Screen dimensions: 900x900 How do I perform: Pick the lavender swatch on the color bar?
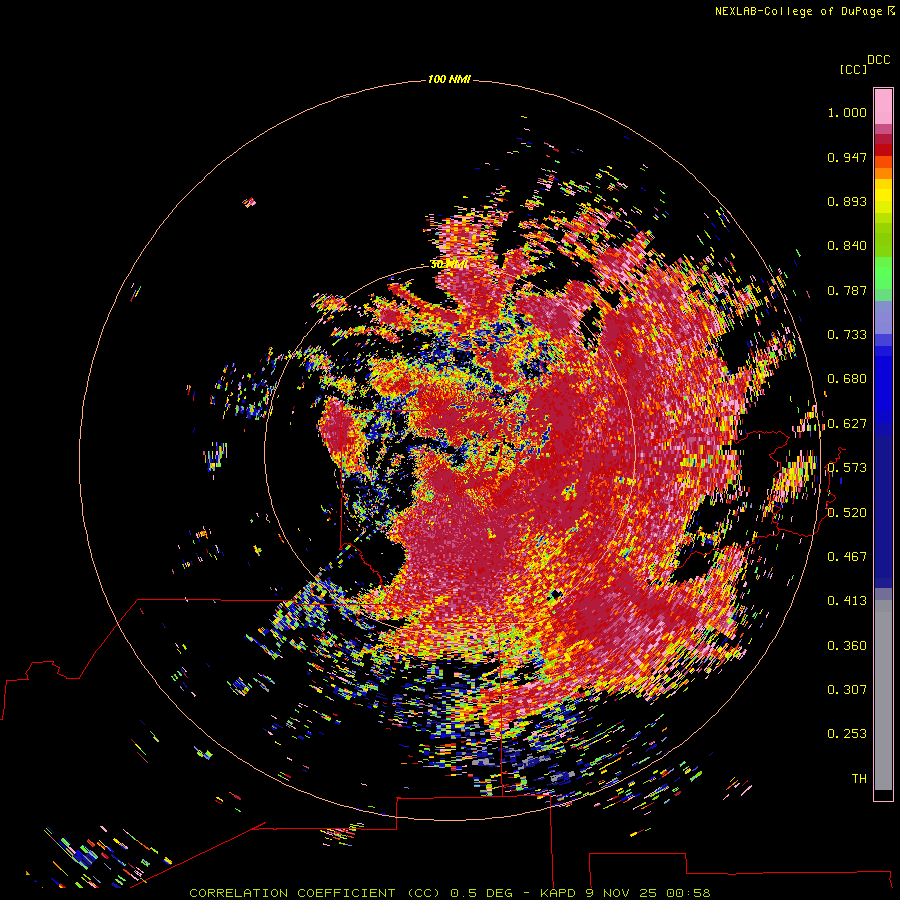[x=883, y=319]
